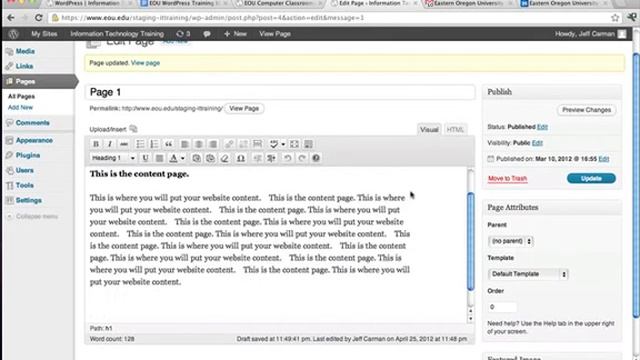
Task: Open Tools in the sidebar menu
Action: 24,185
